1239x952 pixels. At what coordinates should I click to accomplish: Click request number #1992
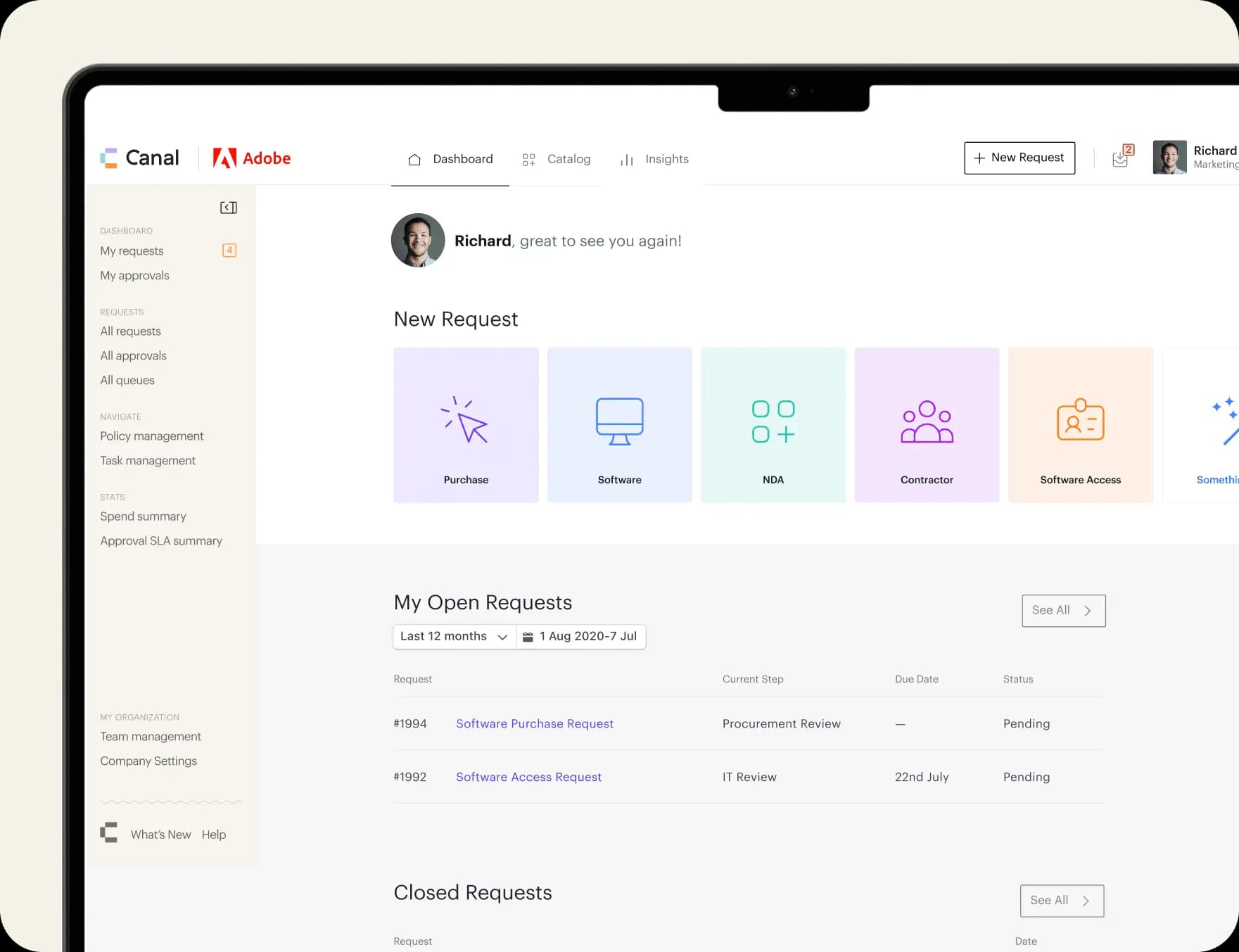pyautogui.click(x=410, y=778)
